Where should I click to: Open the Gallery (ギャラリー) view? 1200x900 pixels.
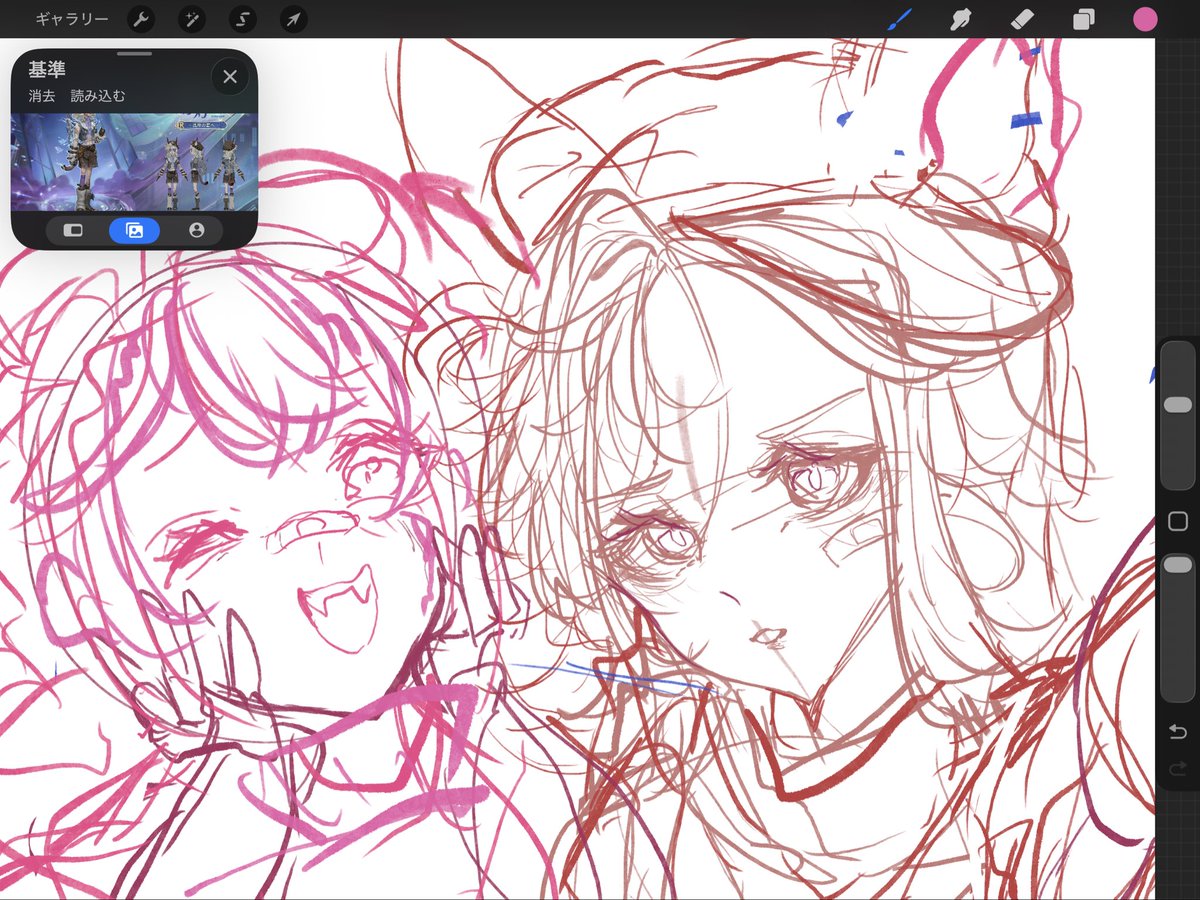point(72,19)
